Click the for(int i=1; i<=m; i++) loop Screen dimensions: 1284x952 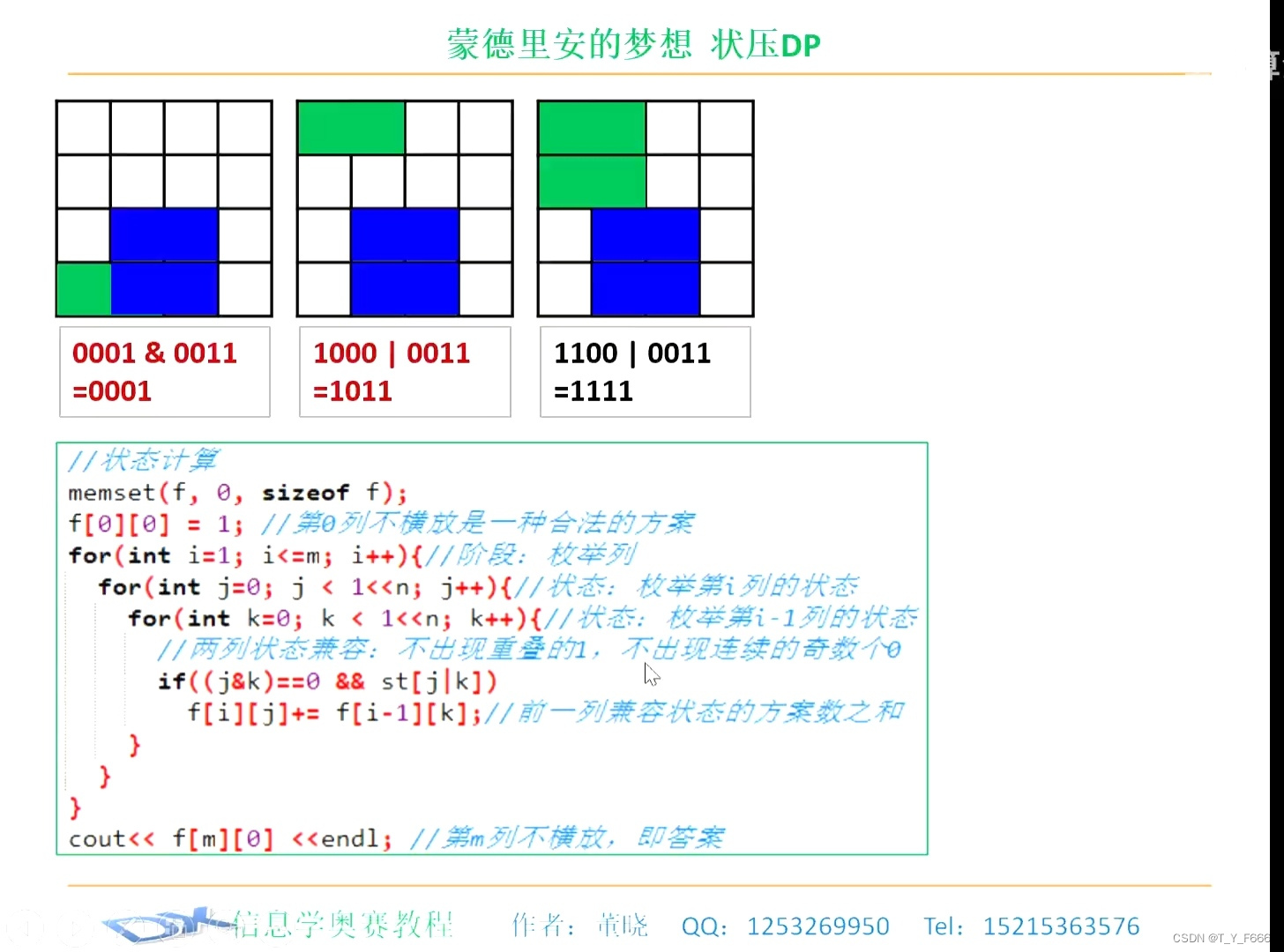(247, 555)
